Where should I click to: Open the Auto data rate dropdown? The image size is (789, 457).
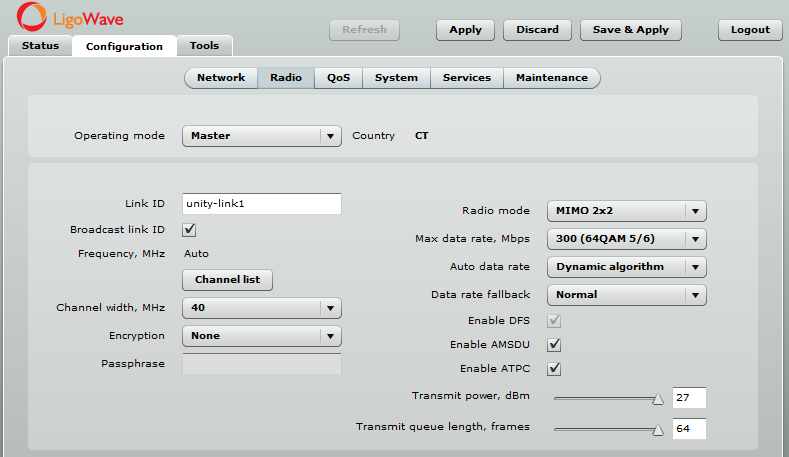click(x=626, y=267)
